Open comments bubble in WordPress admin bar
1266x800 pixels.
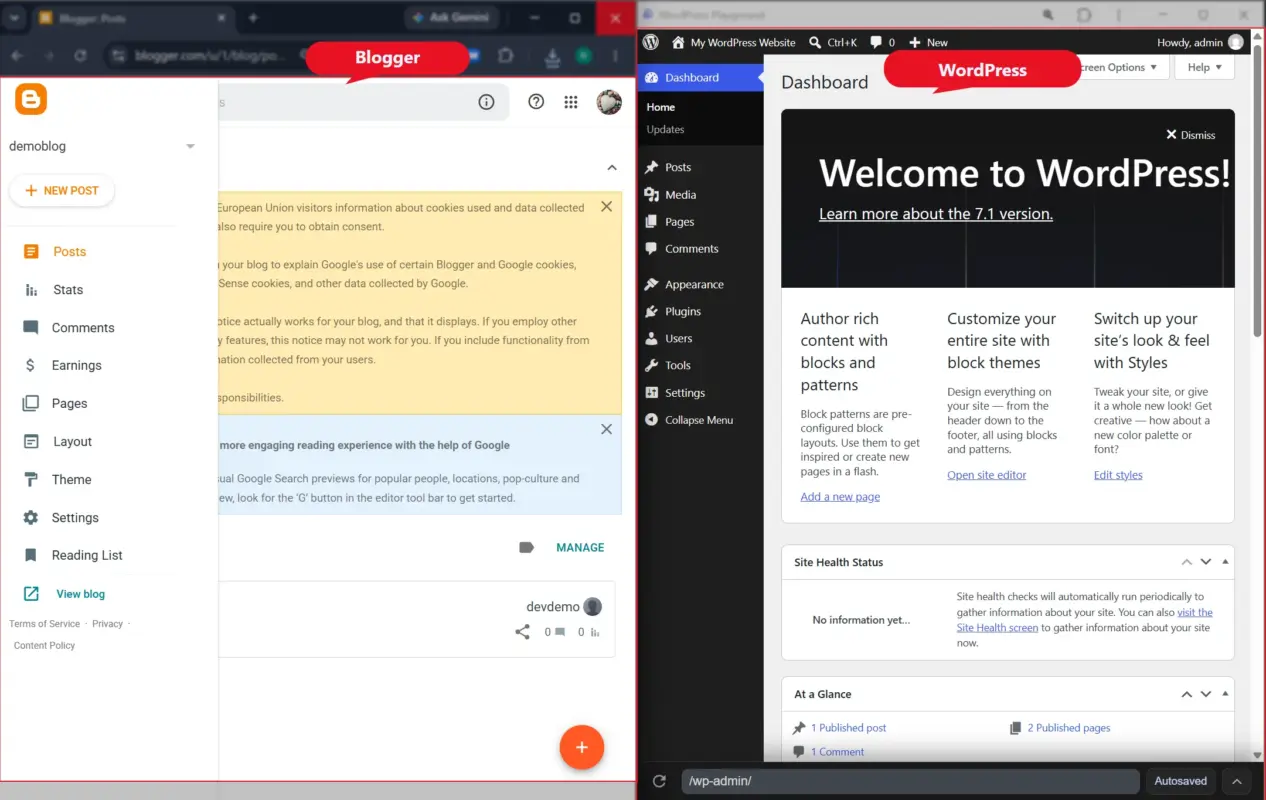[882, 42]
